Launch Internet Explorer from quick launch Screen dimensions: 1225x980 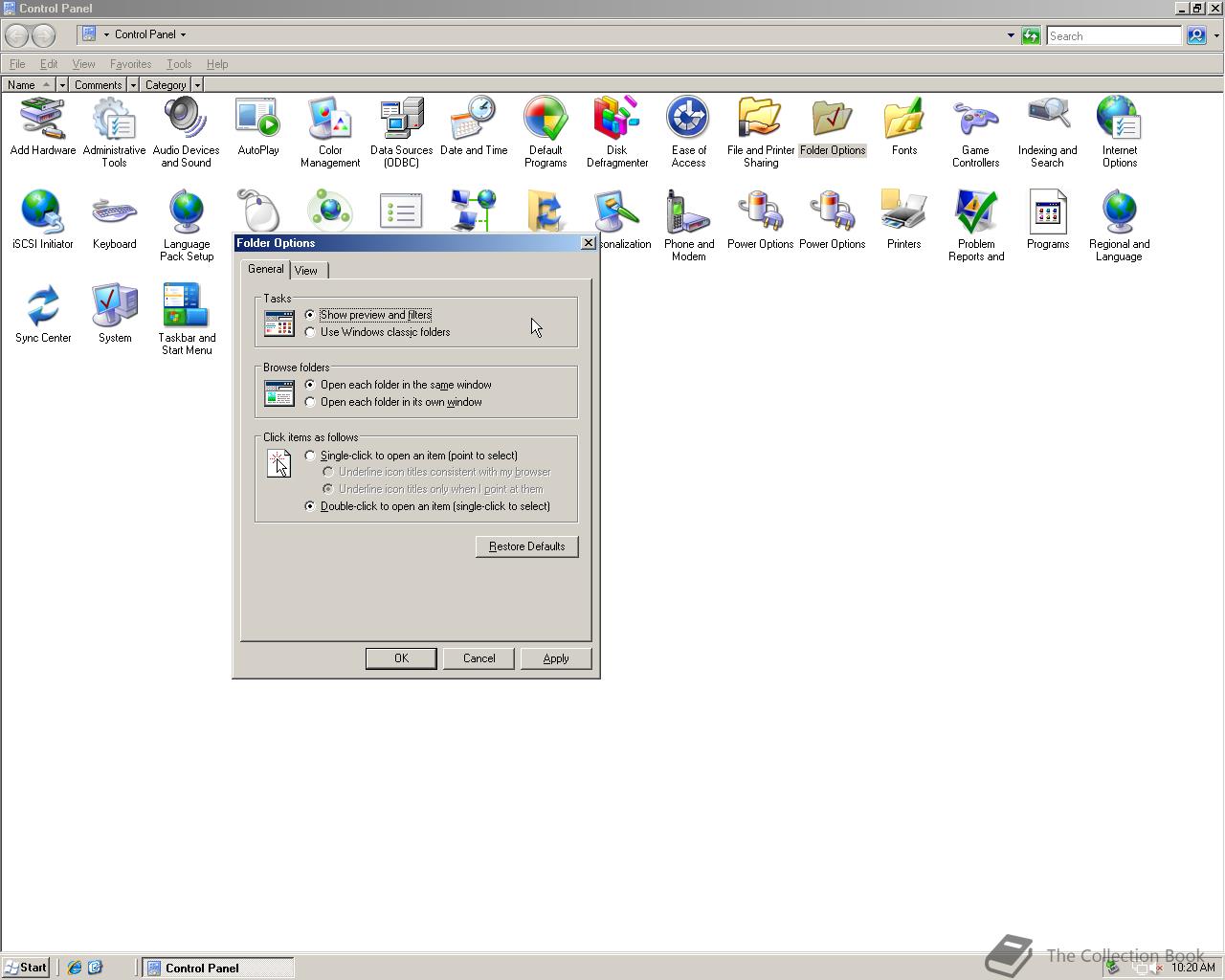coord(74,968)
